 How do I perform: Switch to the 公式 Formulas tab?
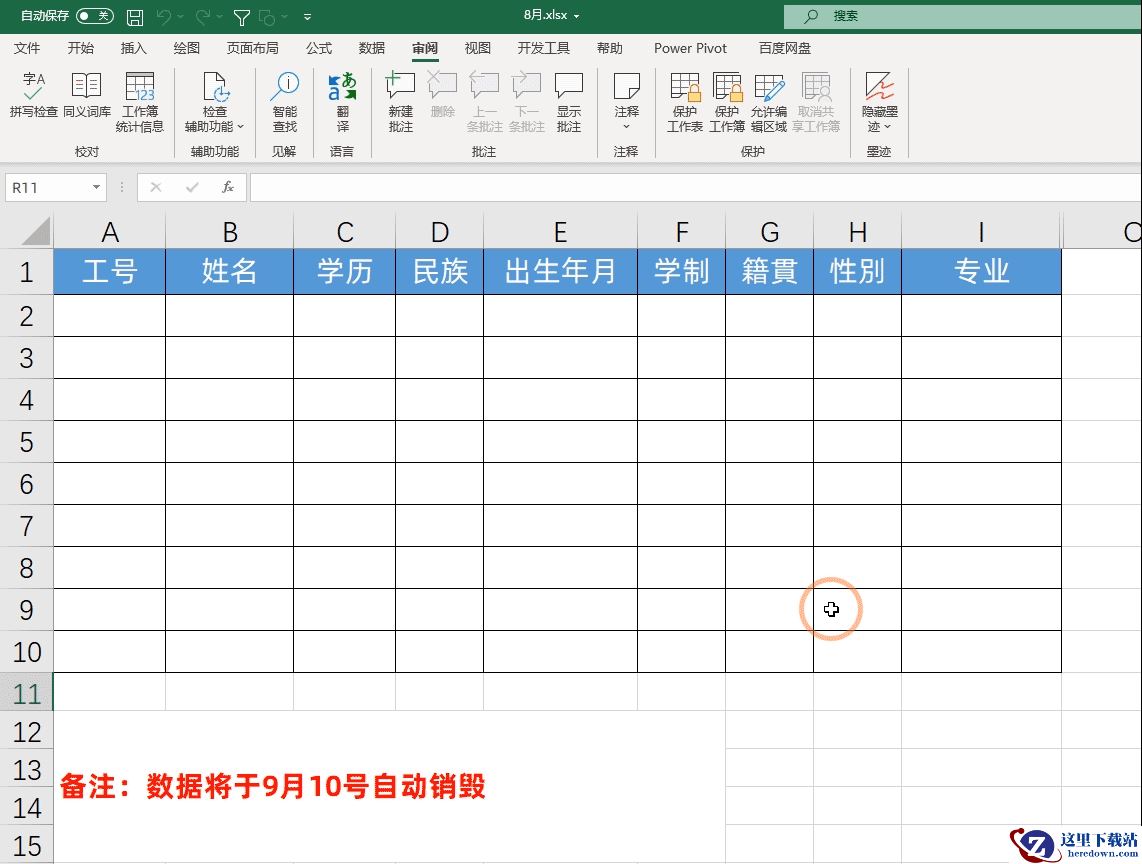coord(319,48)
